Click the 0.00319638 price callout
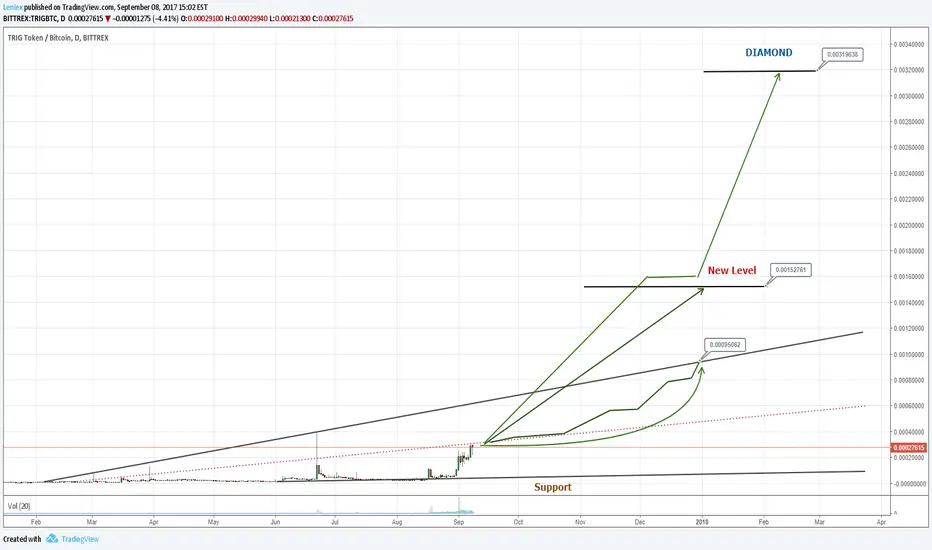932x550 pixels. point(842,55)
